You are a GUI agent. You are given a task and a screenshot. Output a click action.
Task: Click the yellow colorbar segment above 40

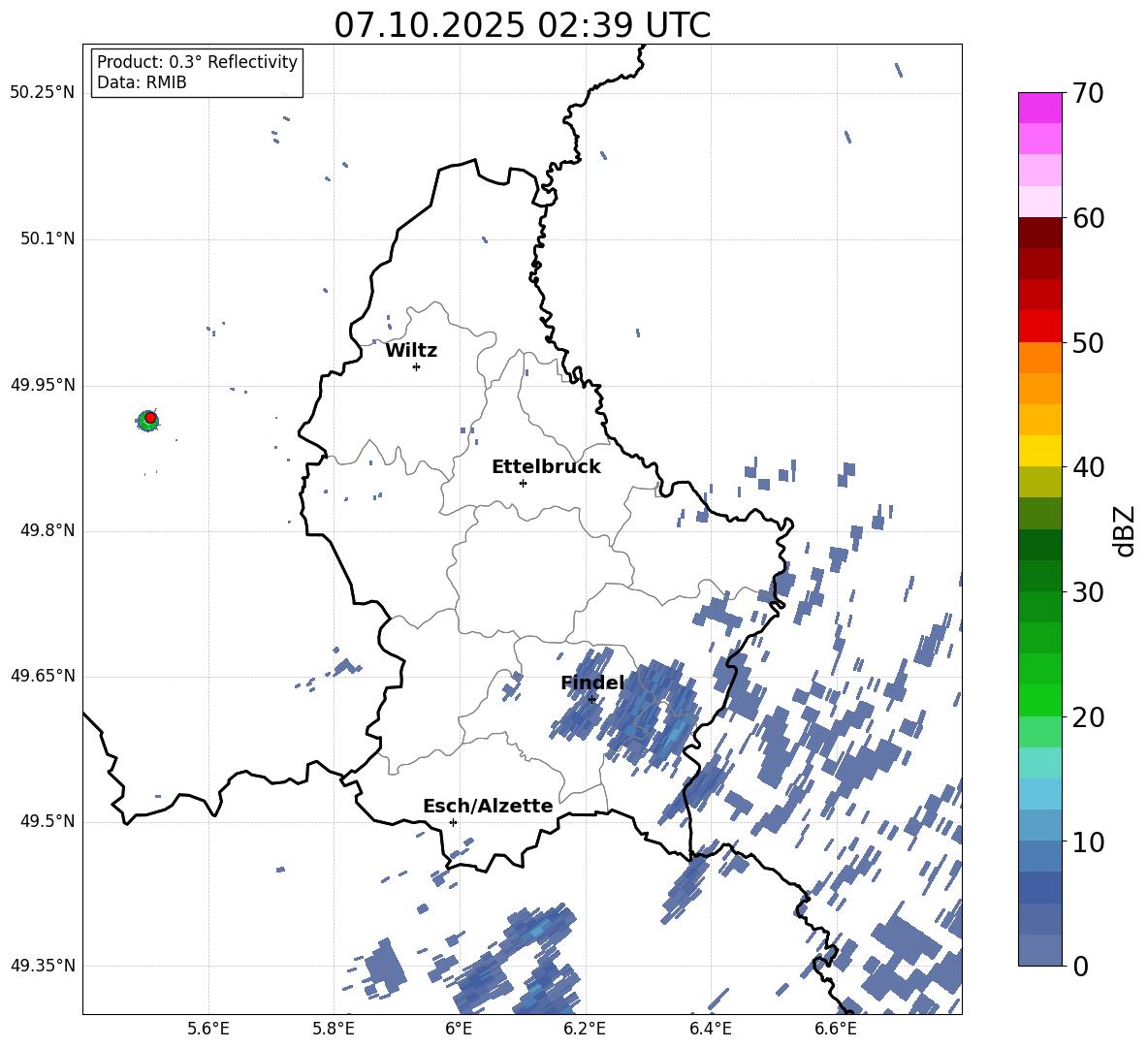point(1040,451)
